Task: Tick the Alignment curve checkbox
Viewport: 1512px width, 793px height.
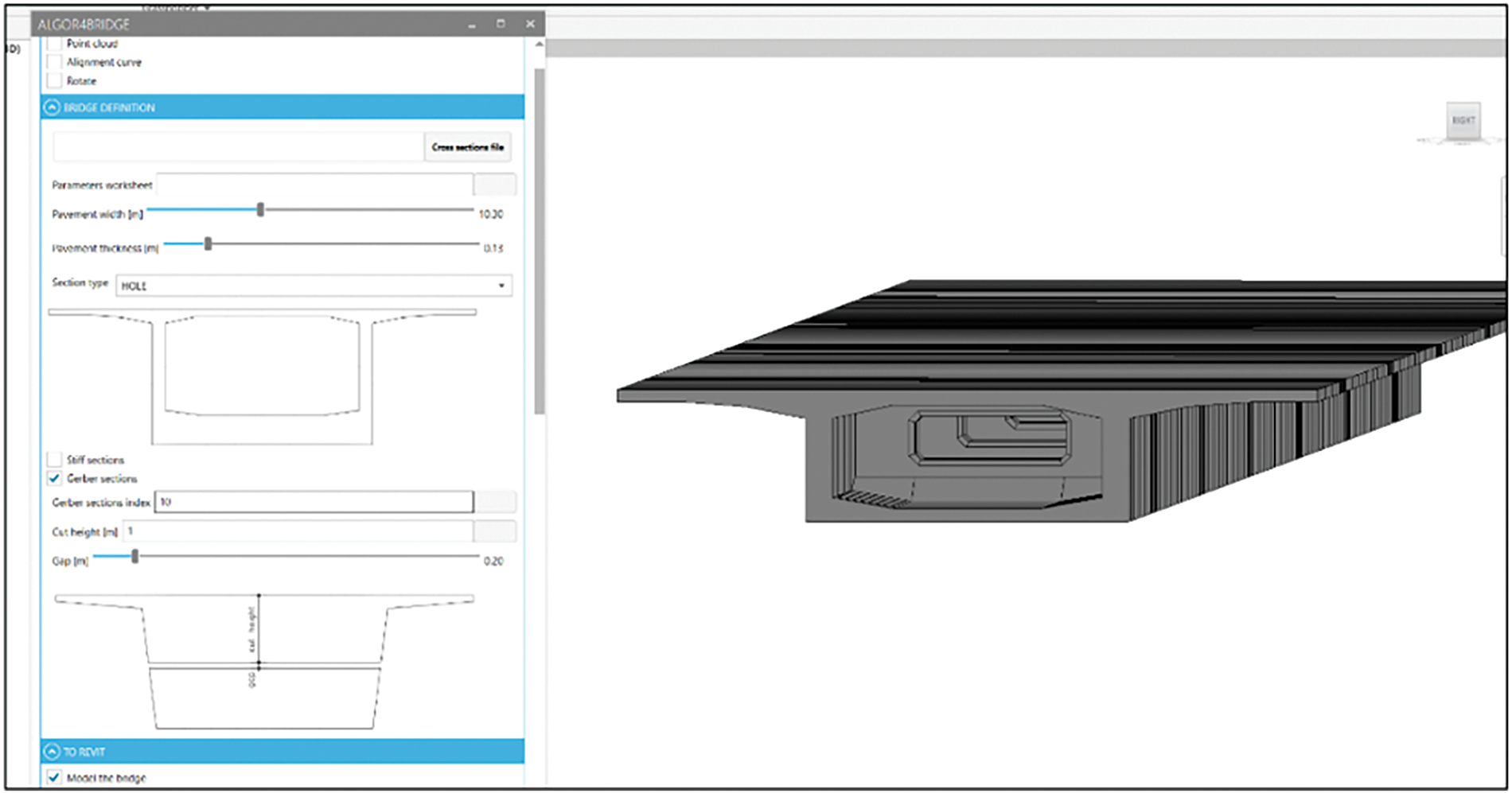Action: pyautogui.click(x=54, y=62)
